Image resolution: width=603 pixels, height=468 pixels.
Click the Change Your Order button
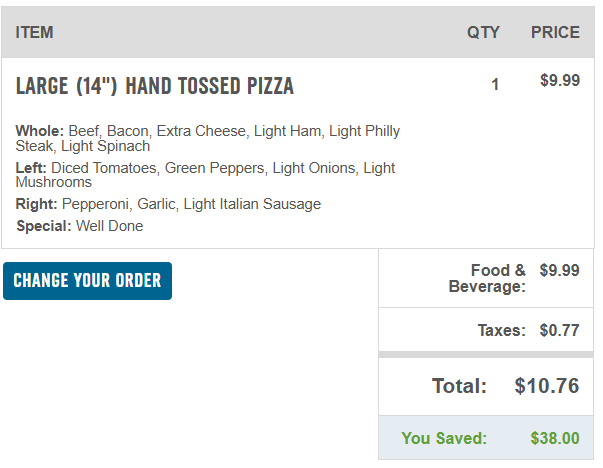tap(87, 281)
